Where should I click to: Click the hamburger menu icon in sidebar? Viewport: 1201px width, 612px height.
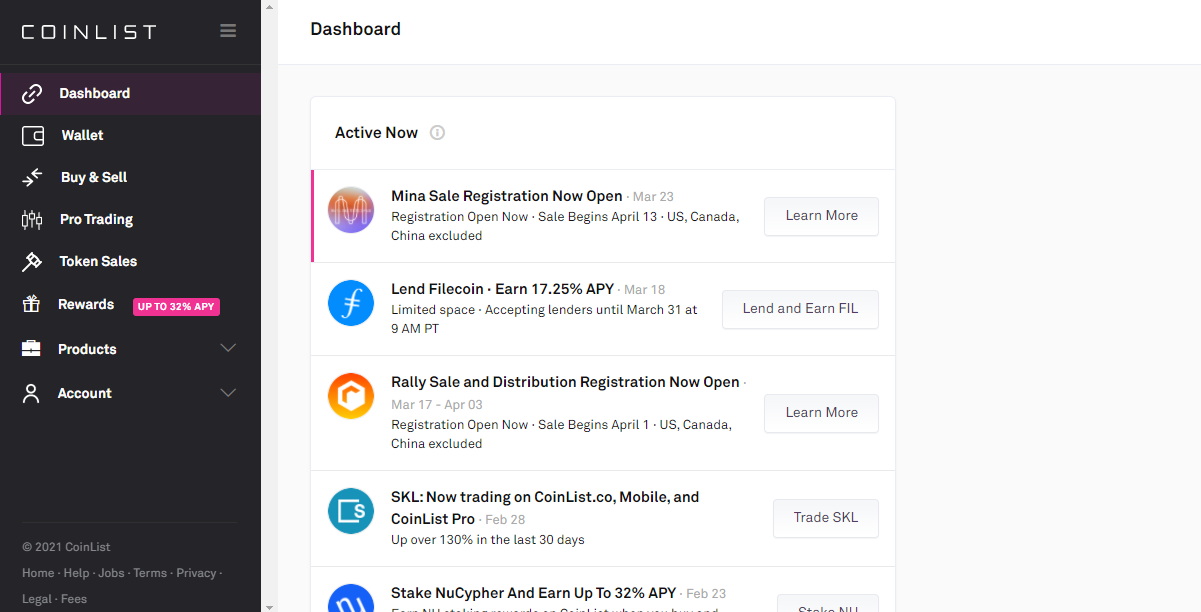228,31
